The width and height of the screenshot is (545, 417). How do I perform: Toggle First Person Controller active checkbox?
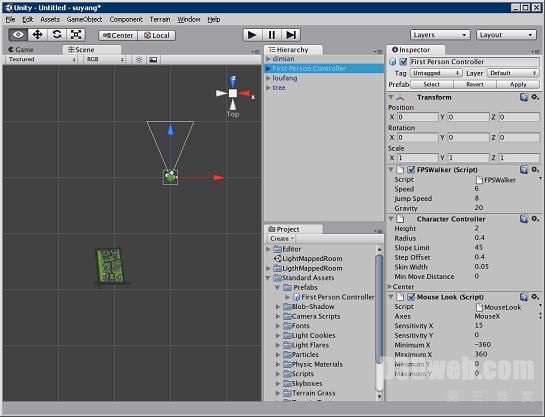point(403,62)
